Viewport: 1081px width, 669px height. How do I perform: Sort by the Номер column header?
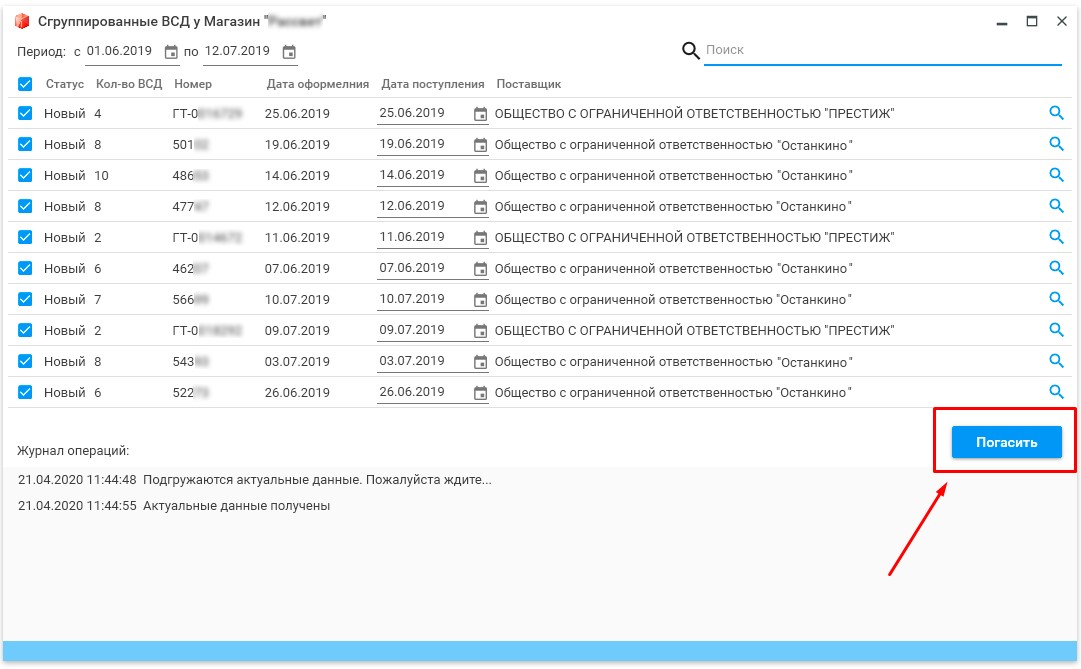(x=193, y=84)
